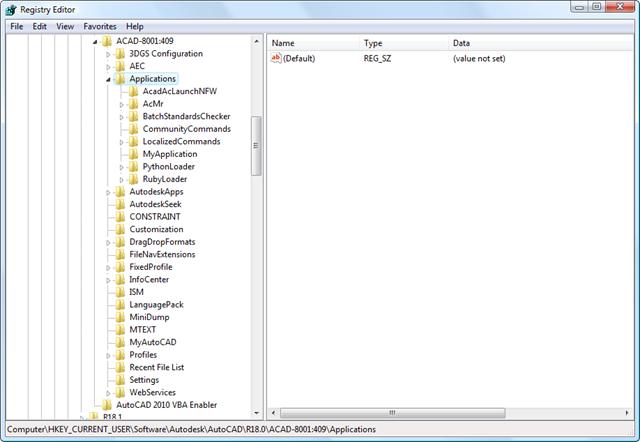The image size is (640, 442).
Task: Expand the Profiles registry key
Action: pos(108,355)
